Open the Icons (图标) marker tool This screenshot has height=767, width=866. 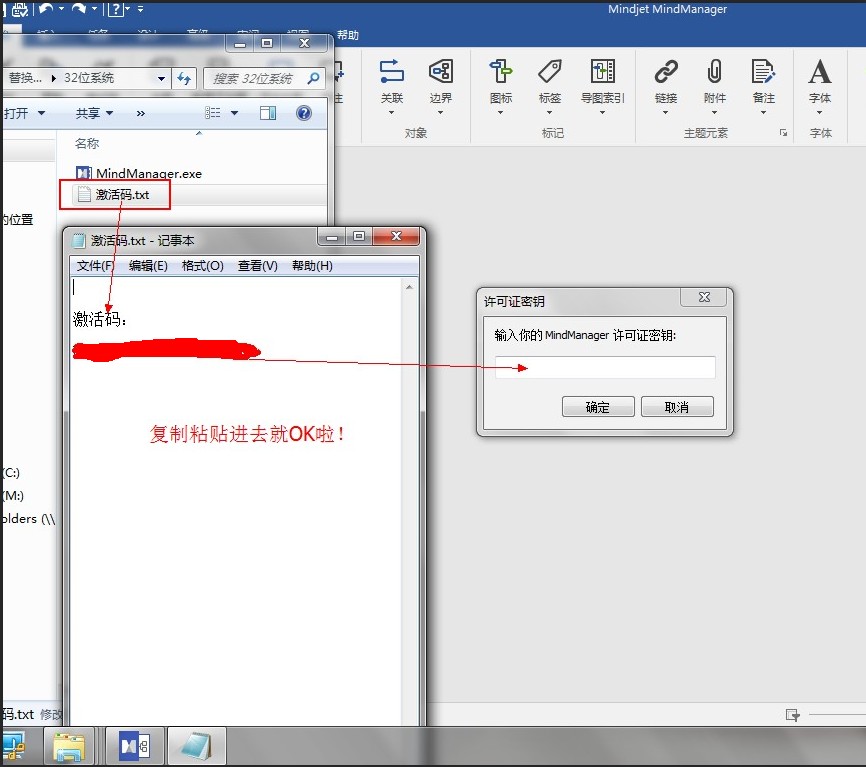tap(500, 71)
